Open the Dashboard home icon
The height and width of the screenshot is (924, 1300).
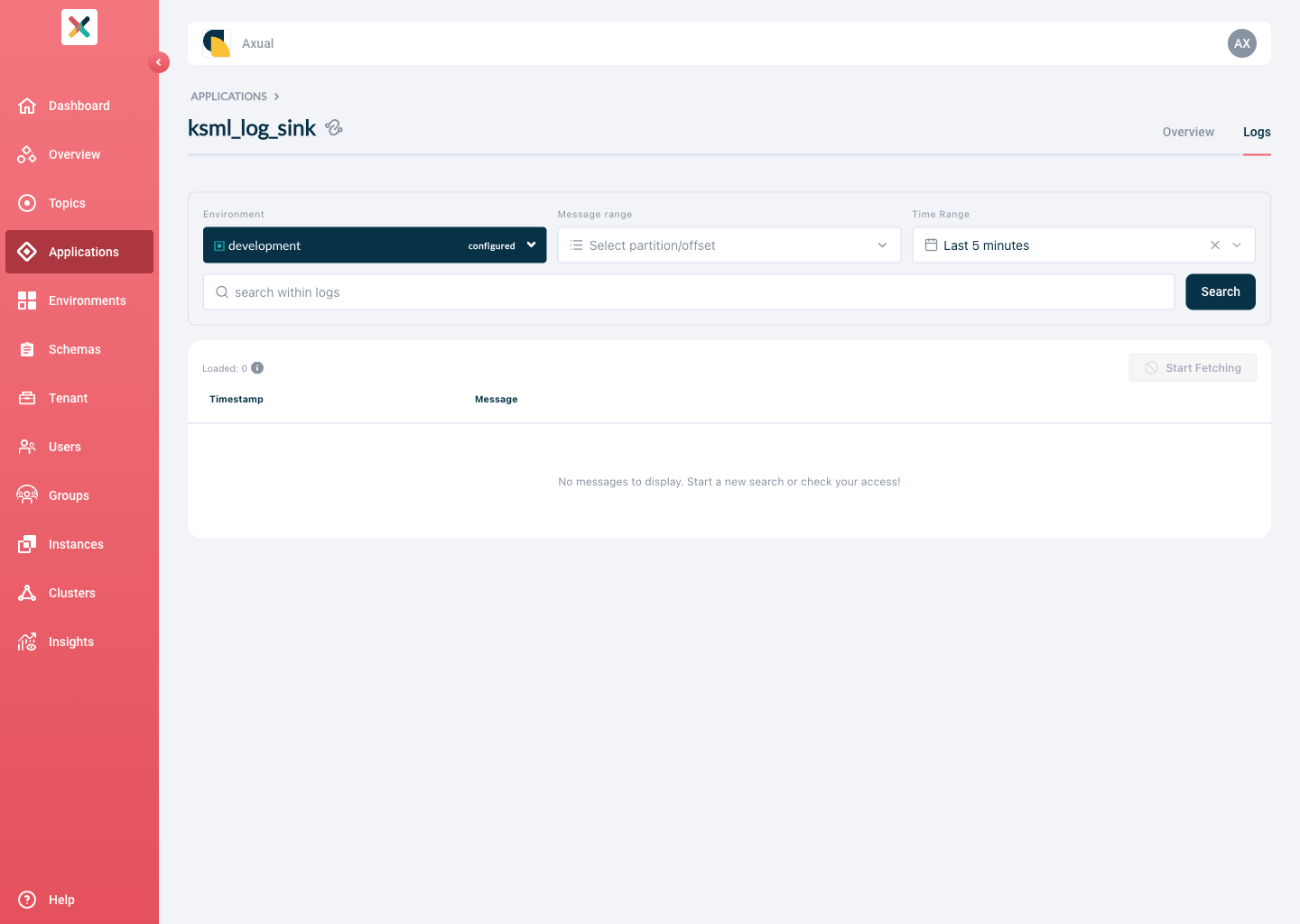tap(27, 106)
